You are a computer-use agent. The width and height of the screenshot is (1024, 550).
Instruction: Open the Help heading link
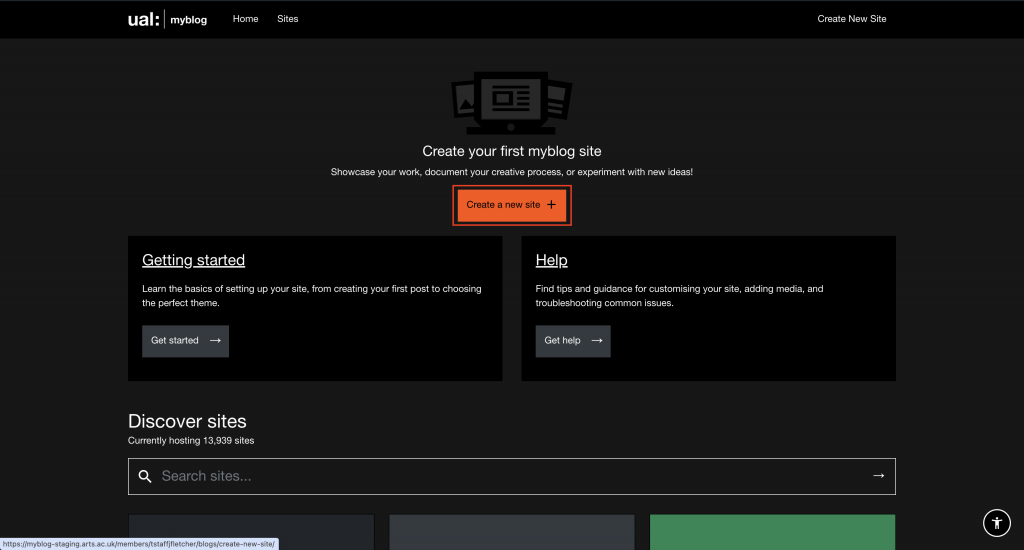[551, 260]
